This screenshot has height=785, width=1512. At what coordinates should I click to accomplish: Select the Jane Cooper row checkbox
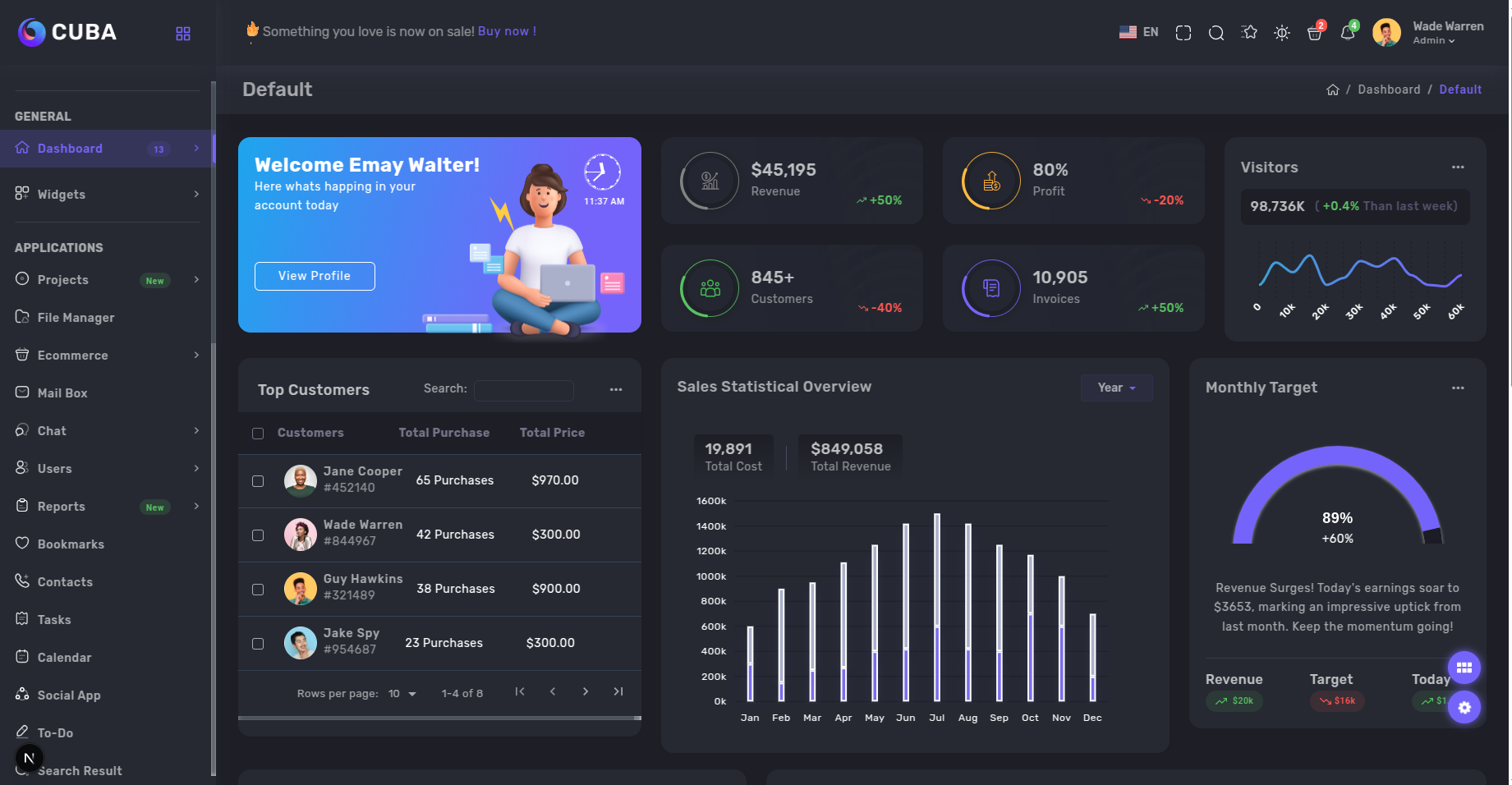[258, 481]
